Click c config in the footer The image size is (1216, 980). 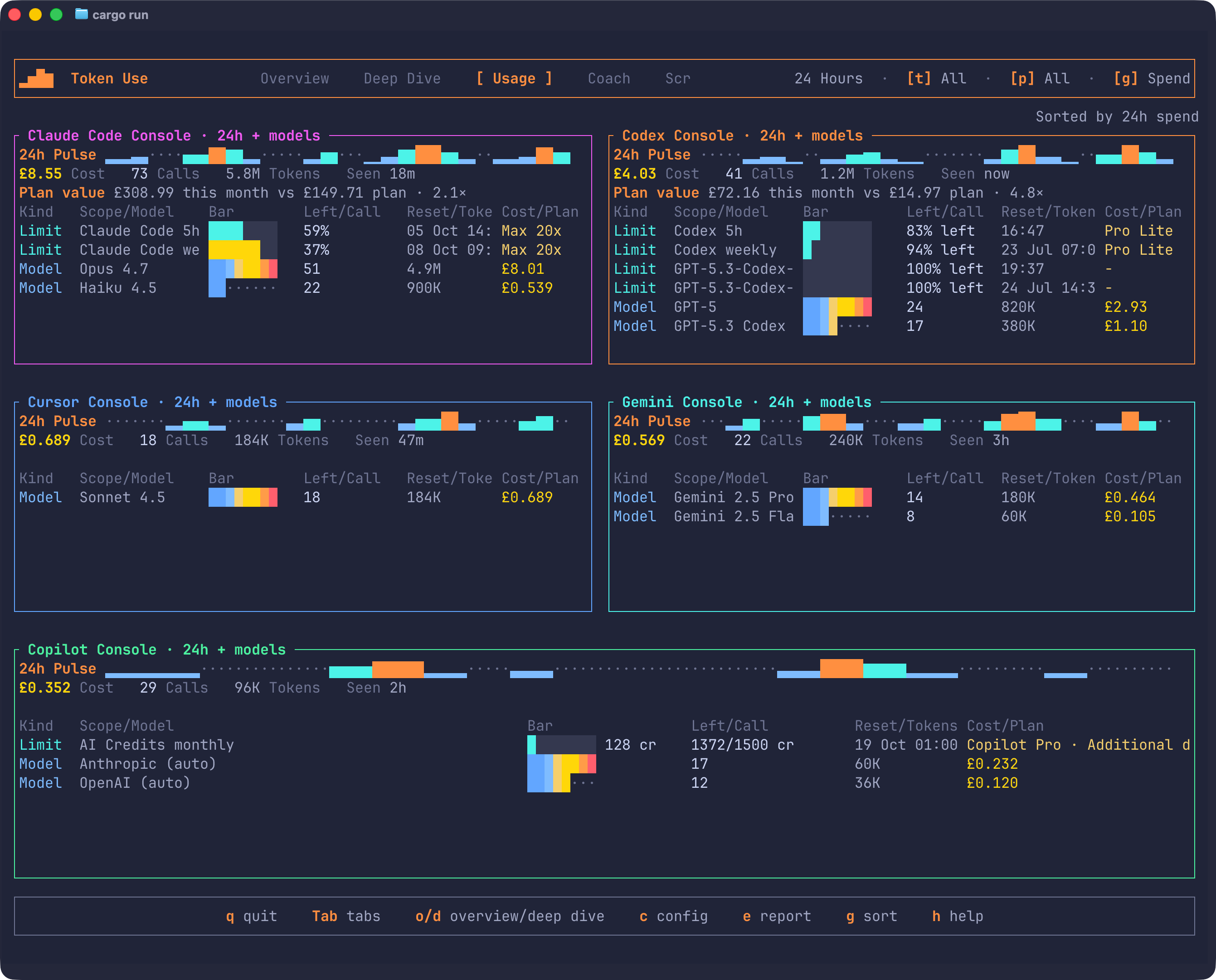click(x=673, y=916)
